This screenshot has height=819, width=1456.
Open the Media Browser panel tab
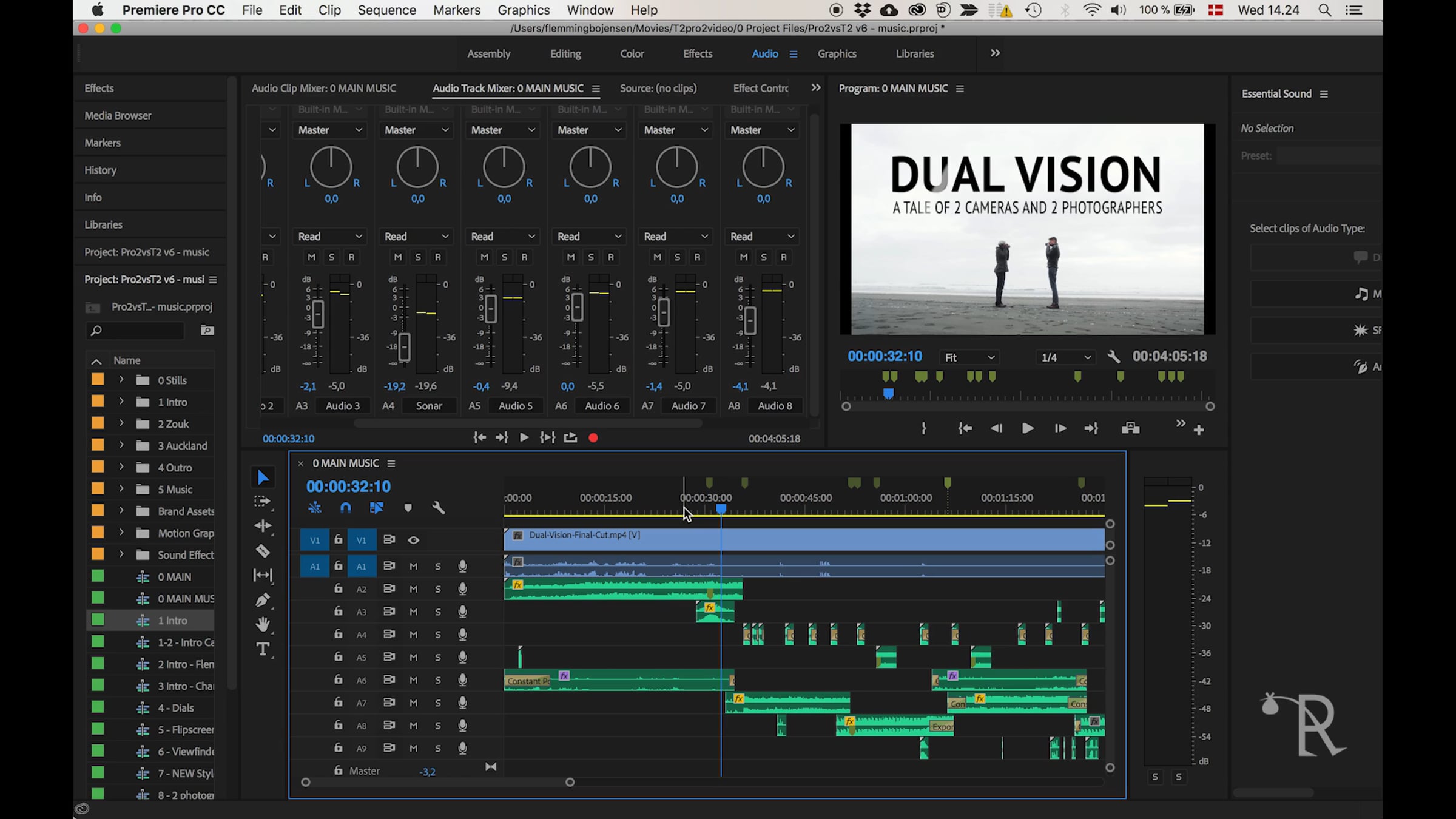(x=118, y=115)
